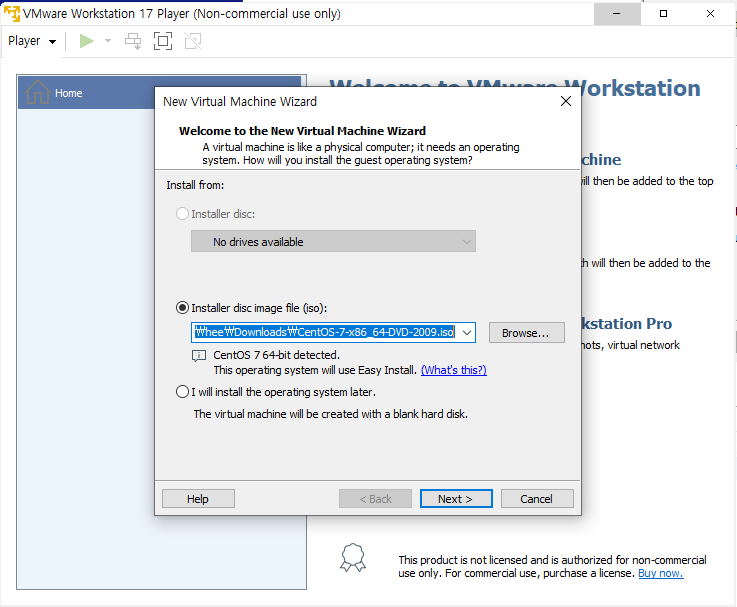737x607 pixels.
Task: Select I will install the operating system later
Action: (182, 392)
